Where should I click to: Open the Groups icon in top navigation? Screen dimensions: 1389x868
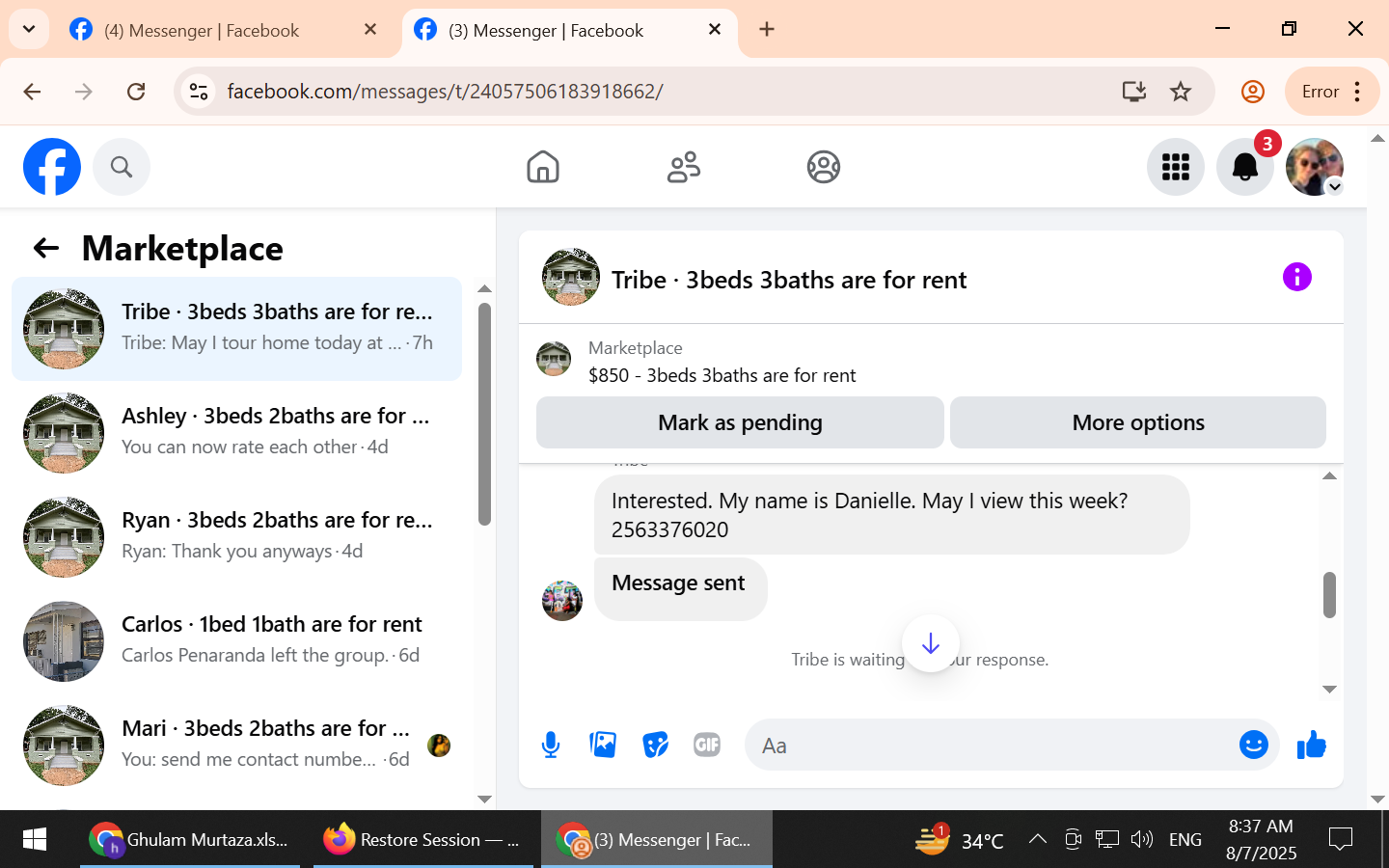coord(824,167)
